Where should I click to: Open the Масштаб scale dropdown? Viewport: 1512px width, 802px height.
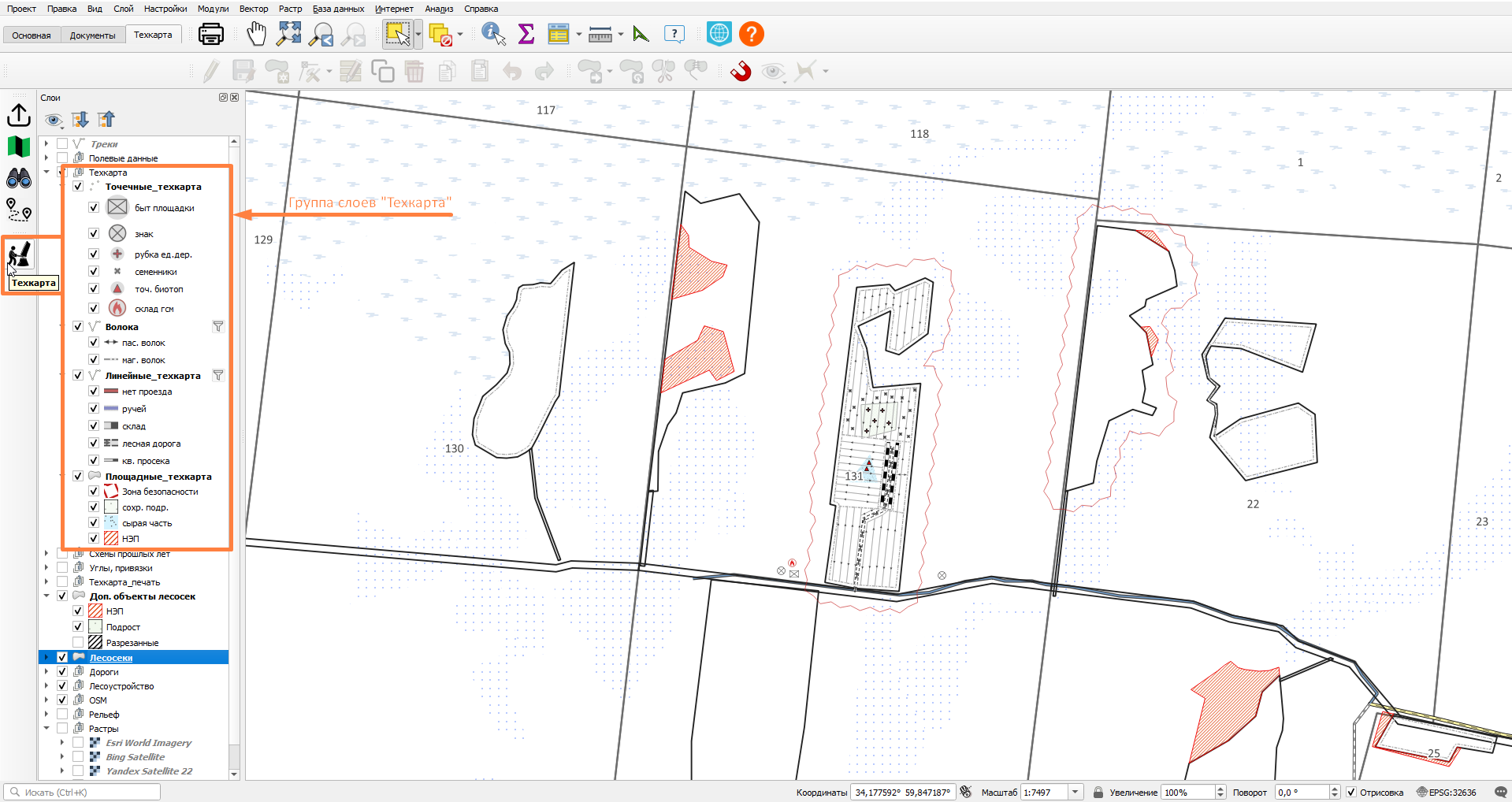point(1075,792)
